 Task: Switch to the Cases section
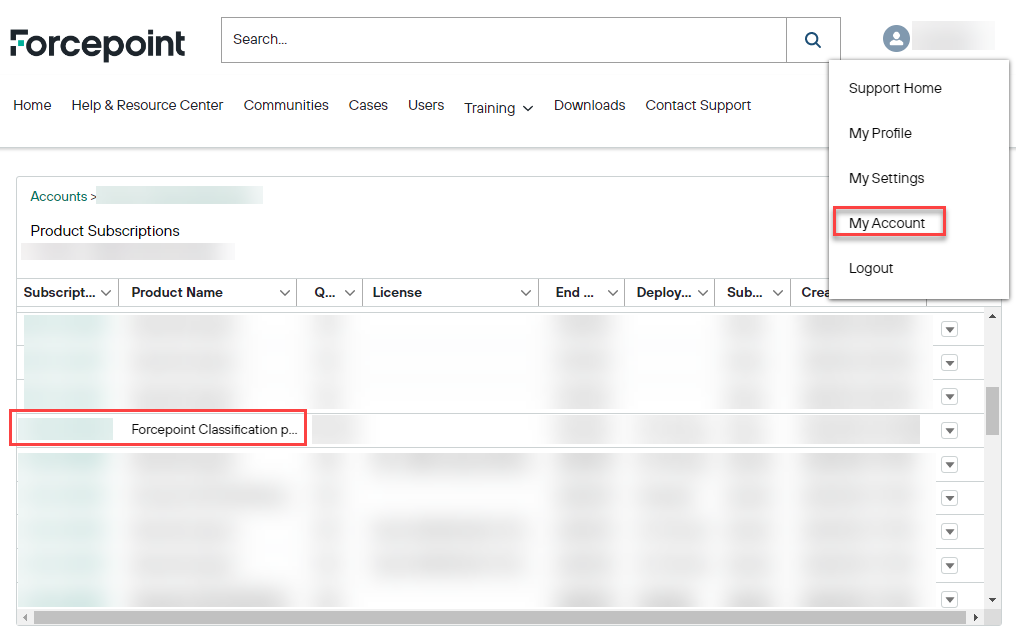point(368,105)
